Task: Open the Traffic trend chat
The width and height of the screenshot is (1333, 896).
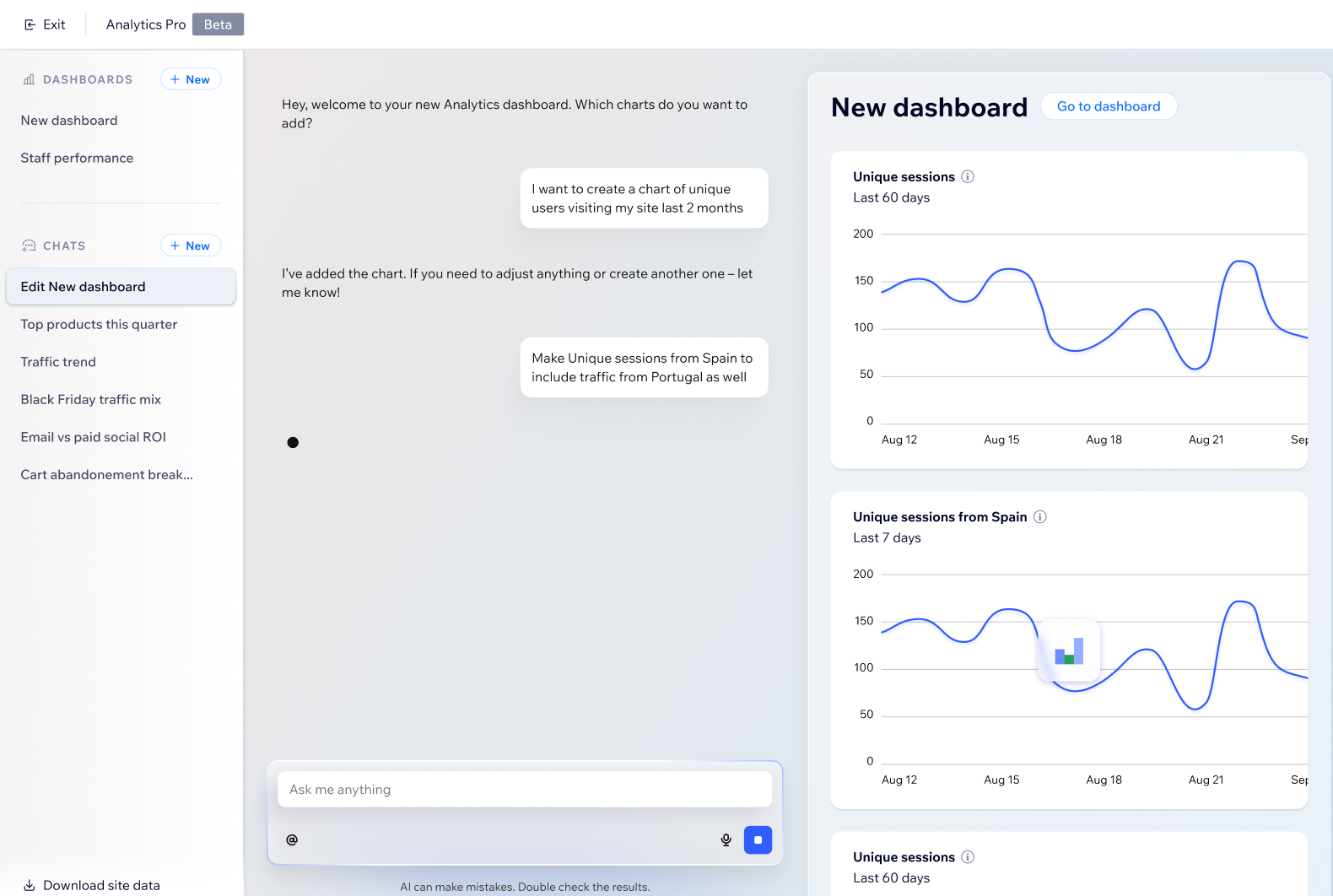Action: tap(58, 362)
